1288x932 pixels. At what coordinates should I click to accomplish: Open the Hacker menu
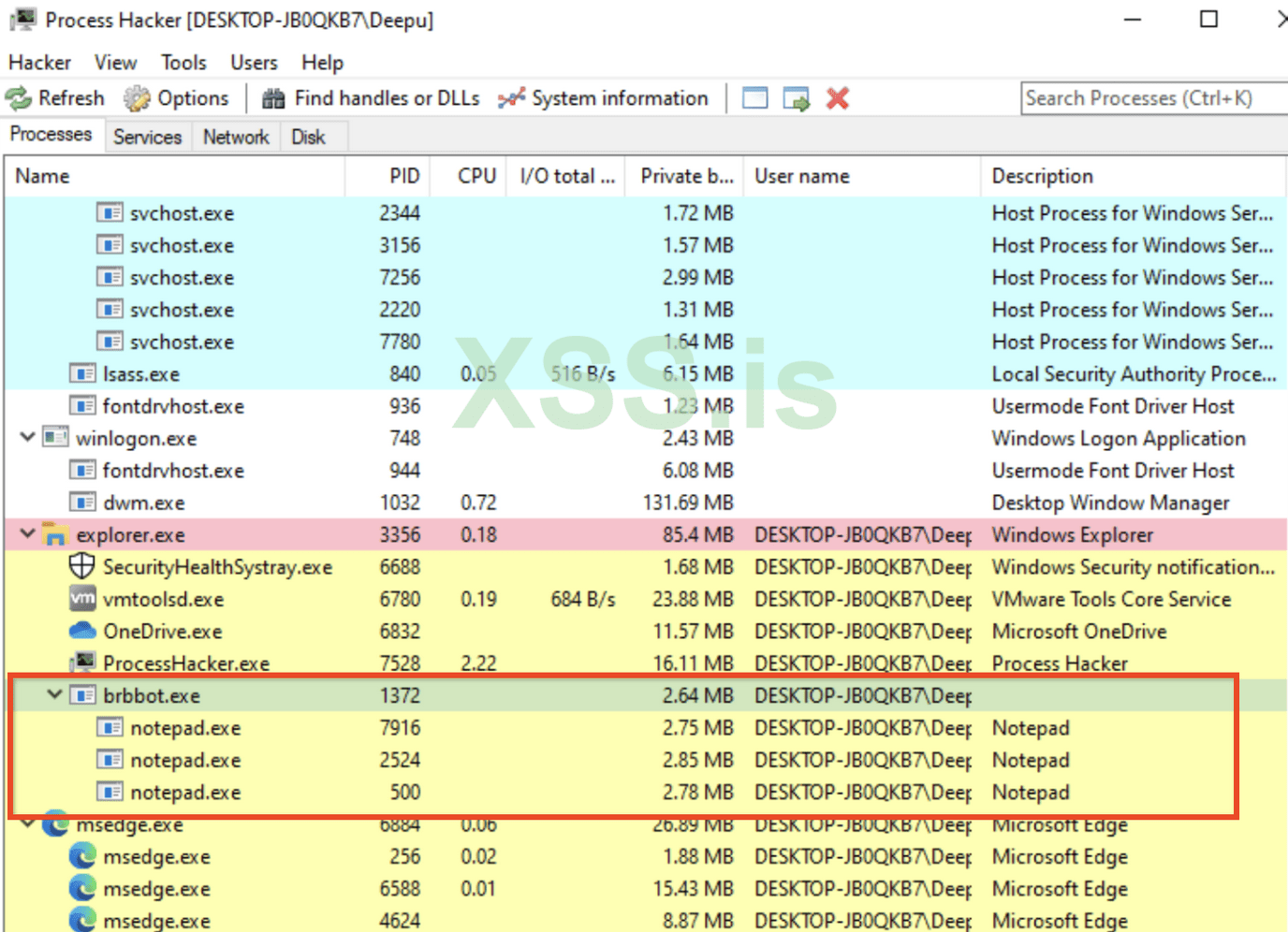pos(39,63)
